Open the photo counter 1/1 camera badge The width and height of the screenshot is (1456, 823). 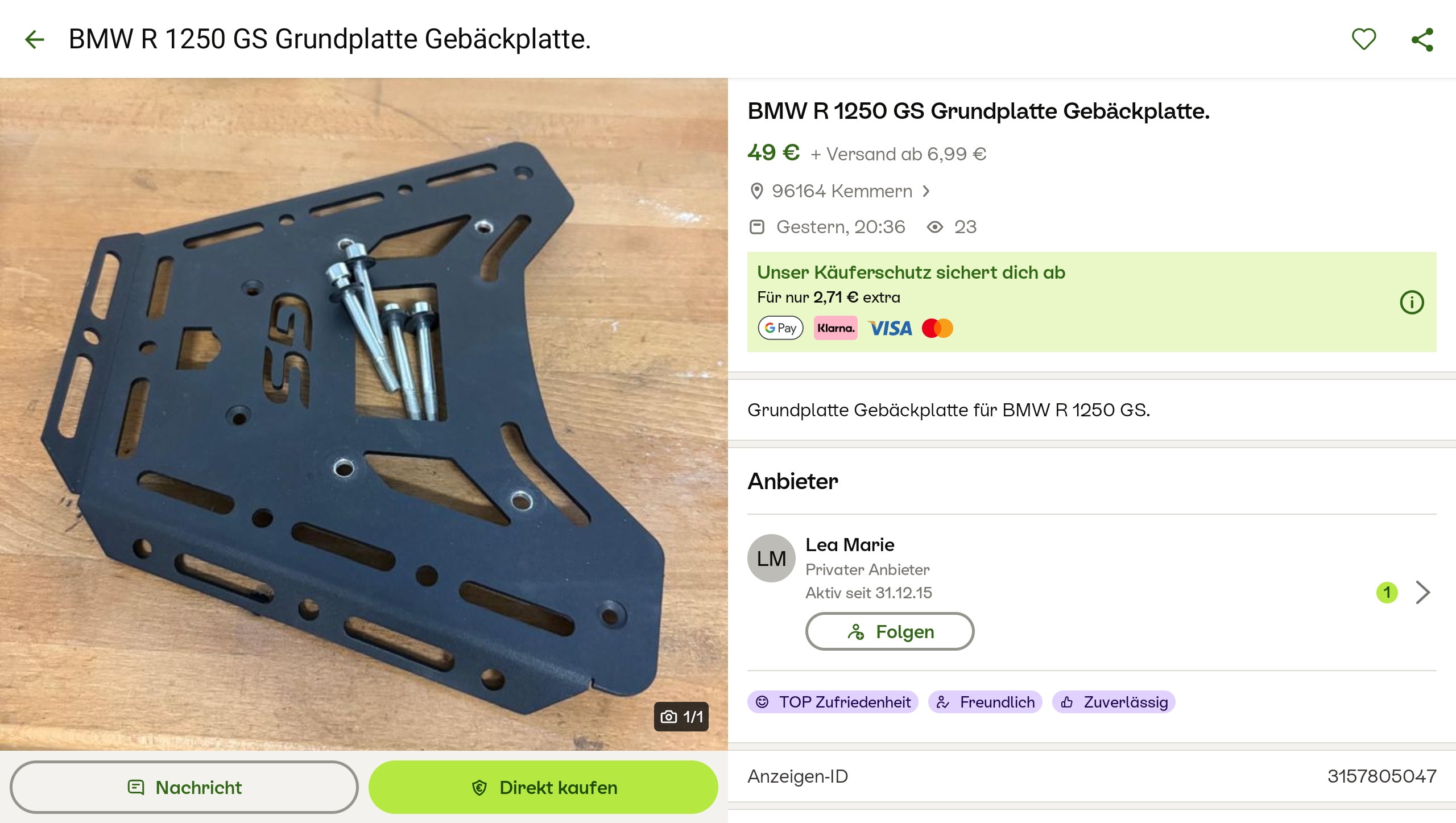tap(681, 717)
